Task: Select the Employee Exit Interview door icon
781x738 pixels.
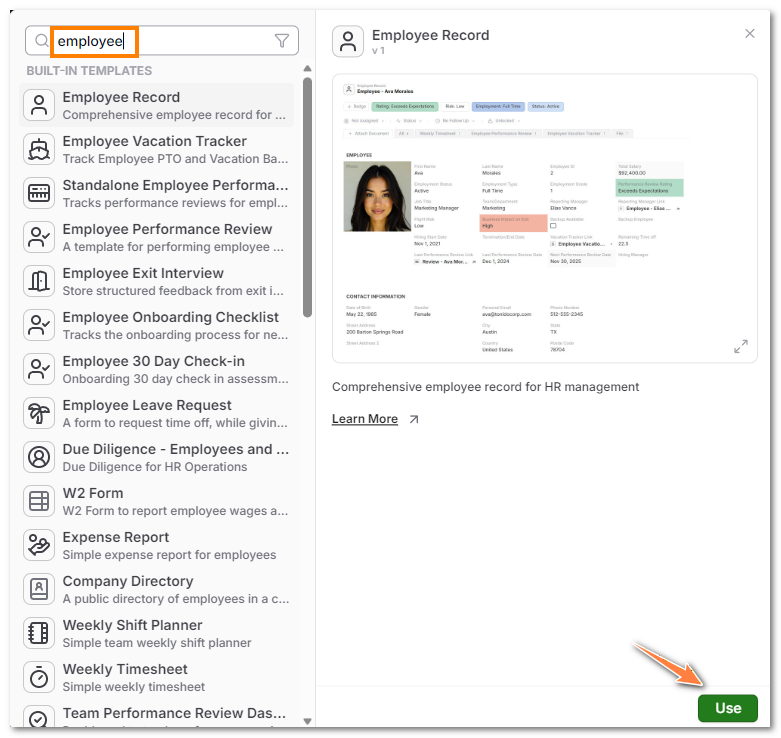Action: pyautogui.click(x=39, y=281)
